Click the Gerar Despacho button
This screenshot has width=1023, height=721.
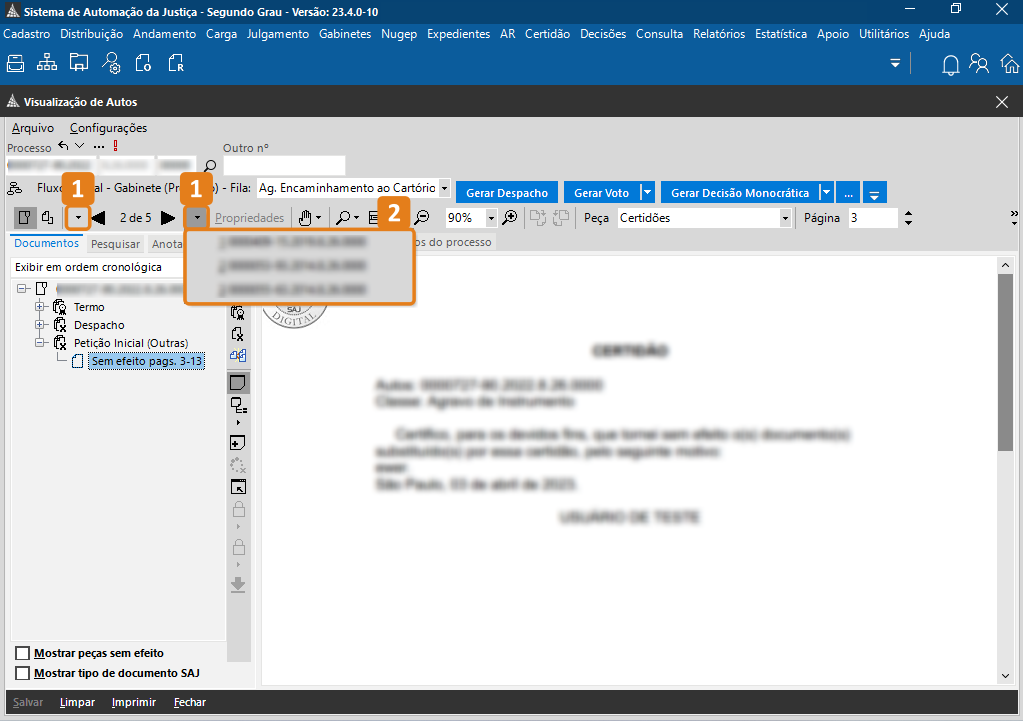(x=507, y=193)
